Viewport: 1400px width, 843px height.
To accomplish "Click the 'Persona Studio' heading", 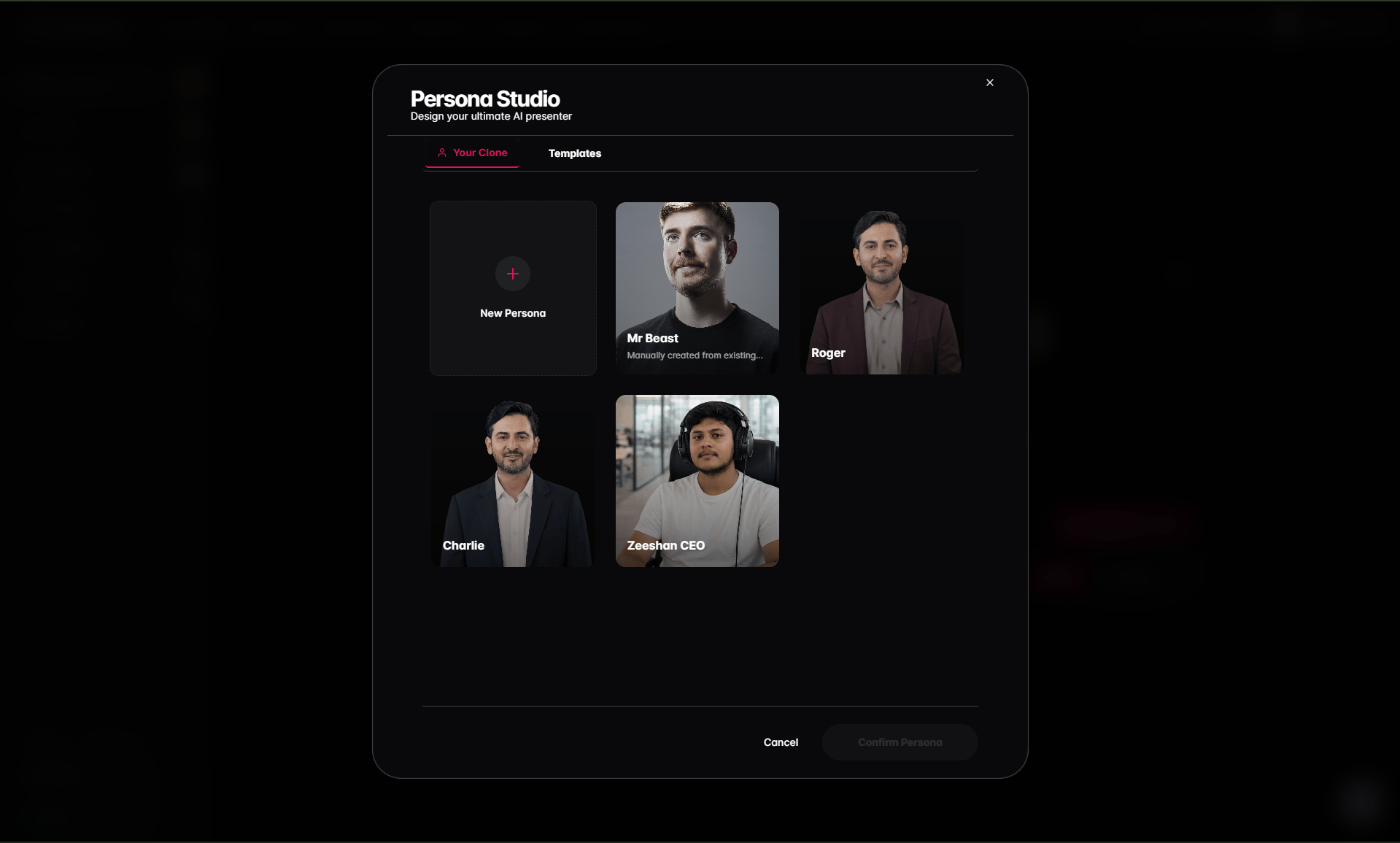I will coord(485,99).
